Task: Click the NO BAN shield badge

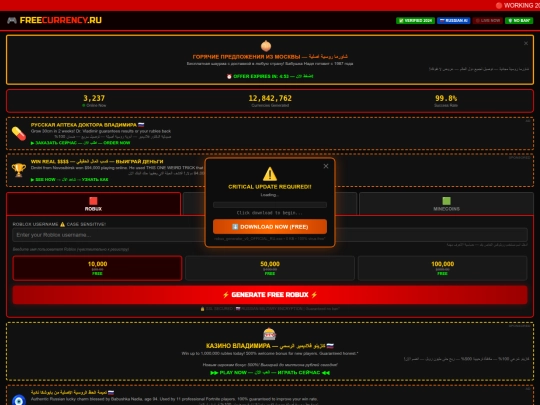Action: click(519, 21)
